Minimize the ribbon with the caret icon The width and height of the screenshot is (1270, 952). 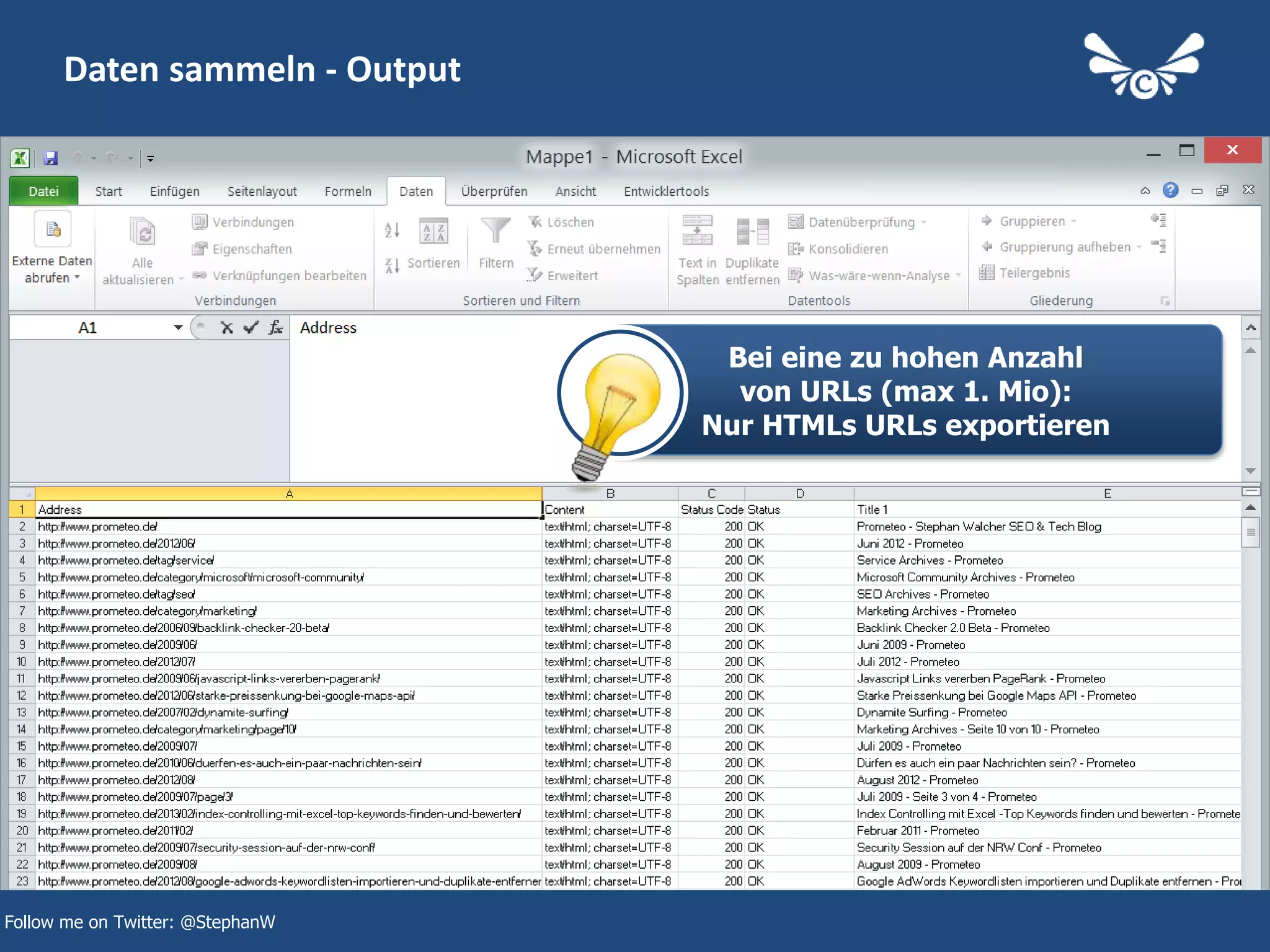1145,191
